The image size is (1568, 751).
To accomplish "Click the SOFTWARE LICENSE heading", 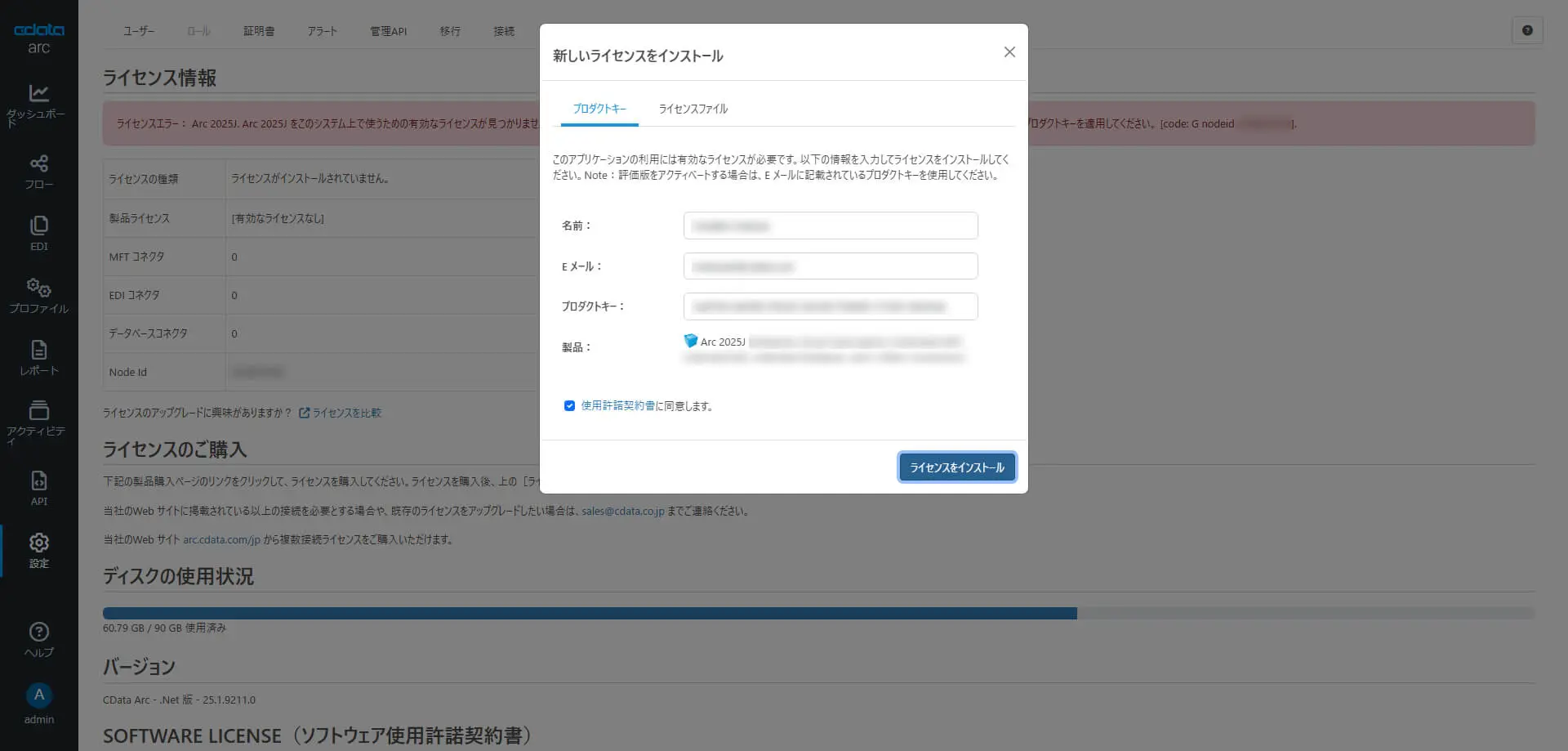I will coord(317,735).
